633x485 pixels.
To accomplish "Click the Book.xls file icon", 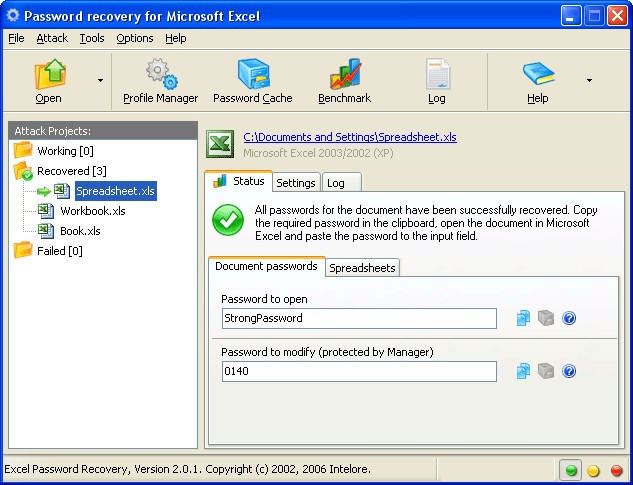I will click(x=46, y=231).
